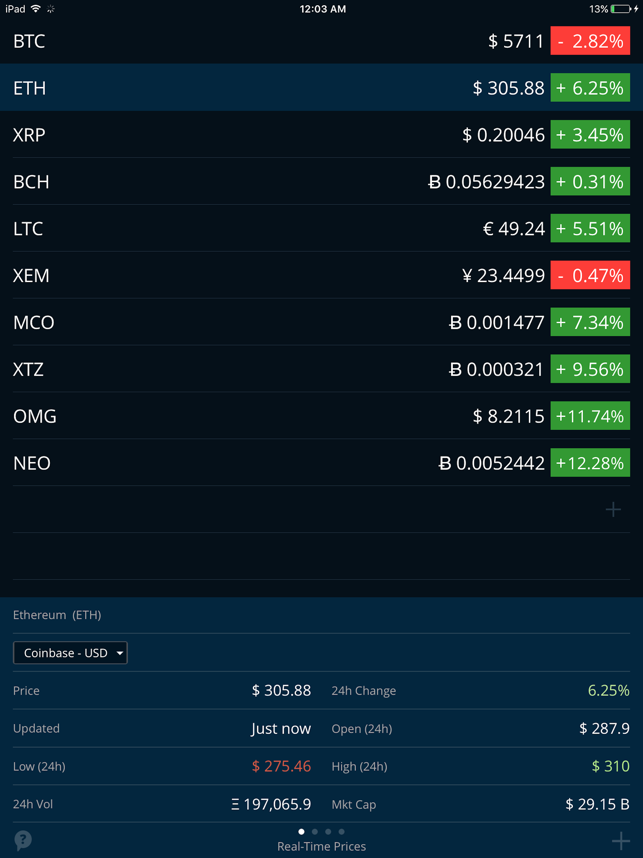Select the XTZ row
The width and height of the screenshot is (643, 858).
coord(321,369)
